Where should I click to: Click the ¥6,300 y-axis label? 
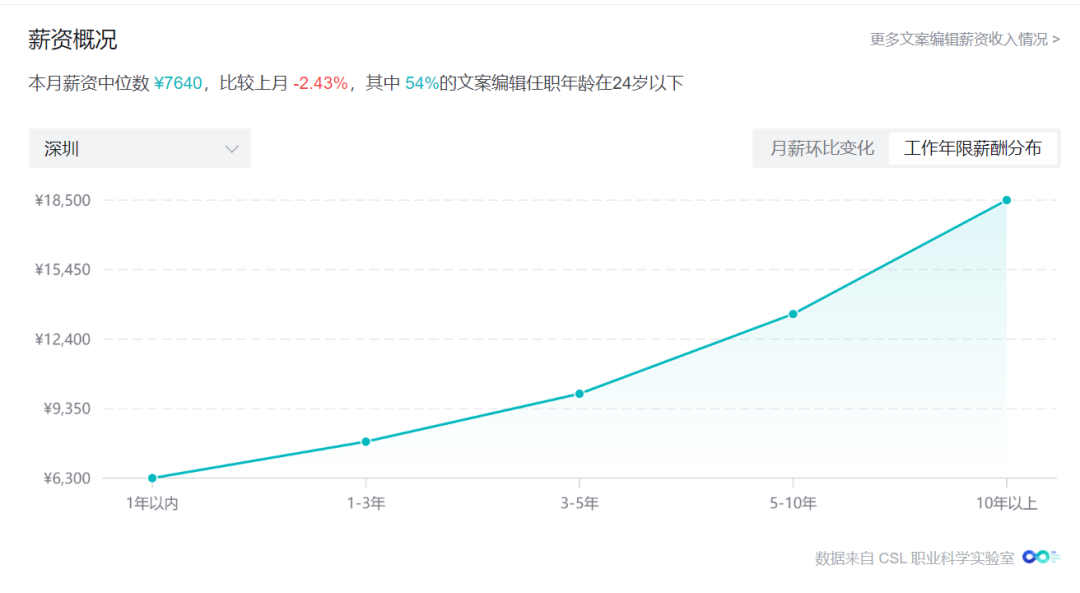tap(66, 478)
